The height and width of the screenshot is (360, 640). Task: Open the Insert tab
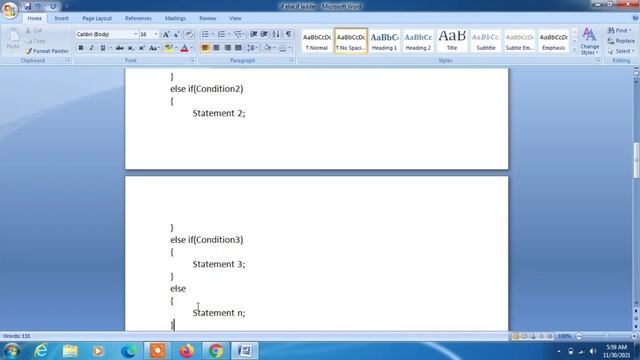pos(62,18)
